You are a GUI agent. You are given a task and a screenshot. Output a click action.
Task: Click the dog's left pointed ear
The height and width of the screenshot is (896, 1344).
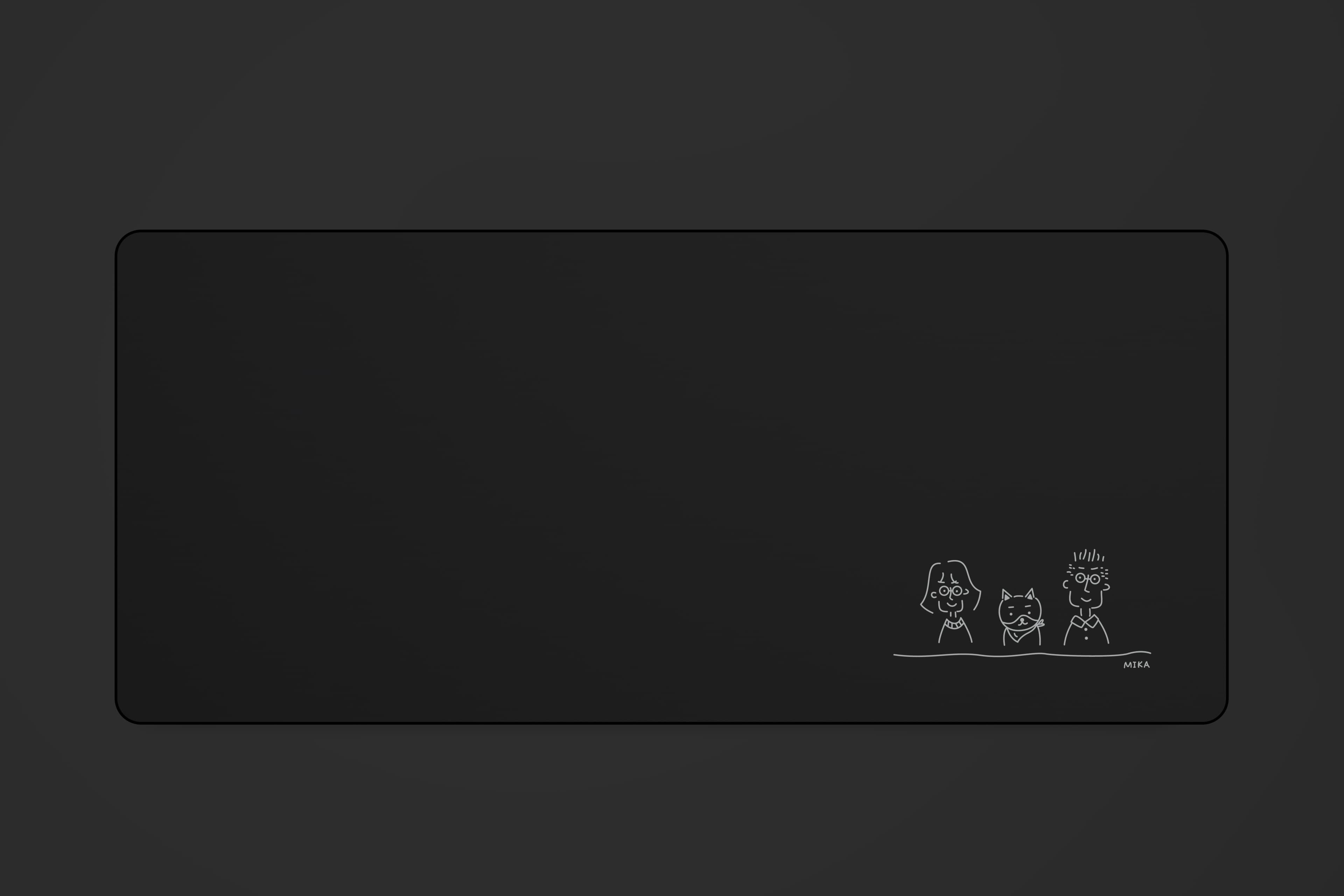point(1007,595)
